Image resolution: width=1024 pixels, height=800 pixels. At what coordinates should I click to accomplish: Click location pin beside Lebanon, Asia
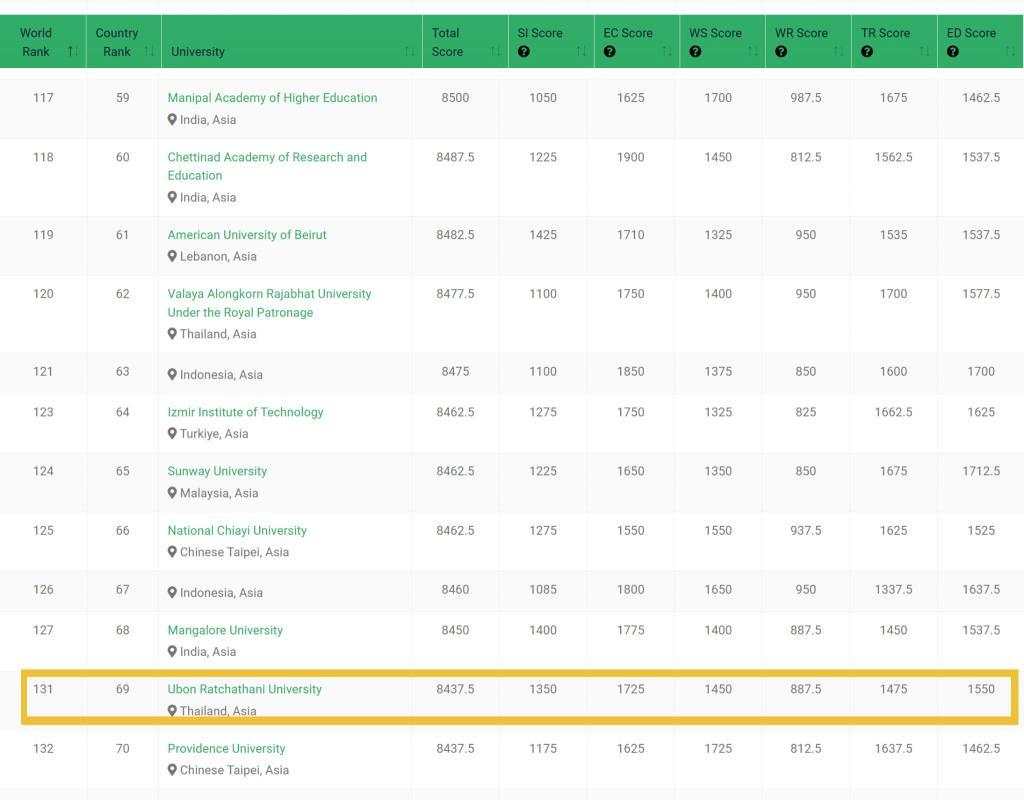172,256
